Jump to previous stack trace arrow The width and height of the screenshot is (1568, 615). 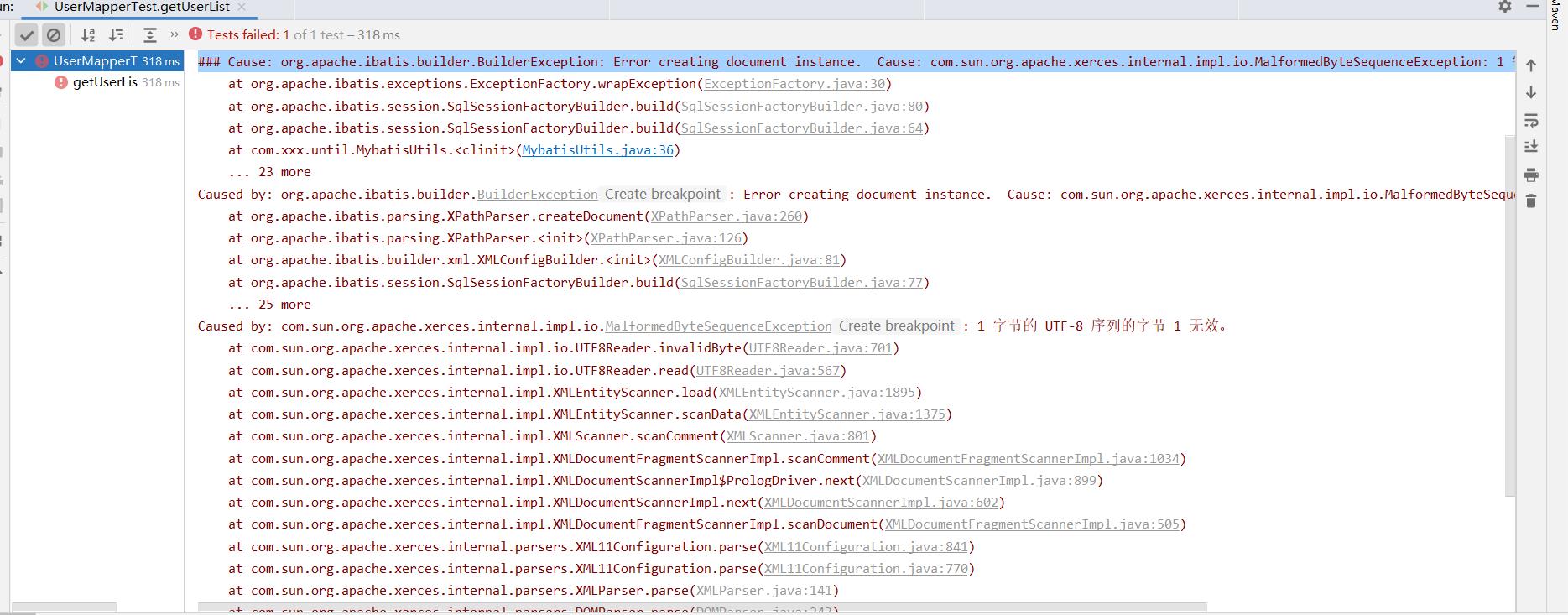click(1531, 65)
